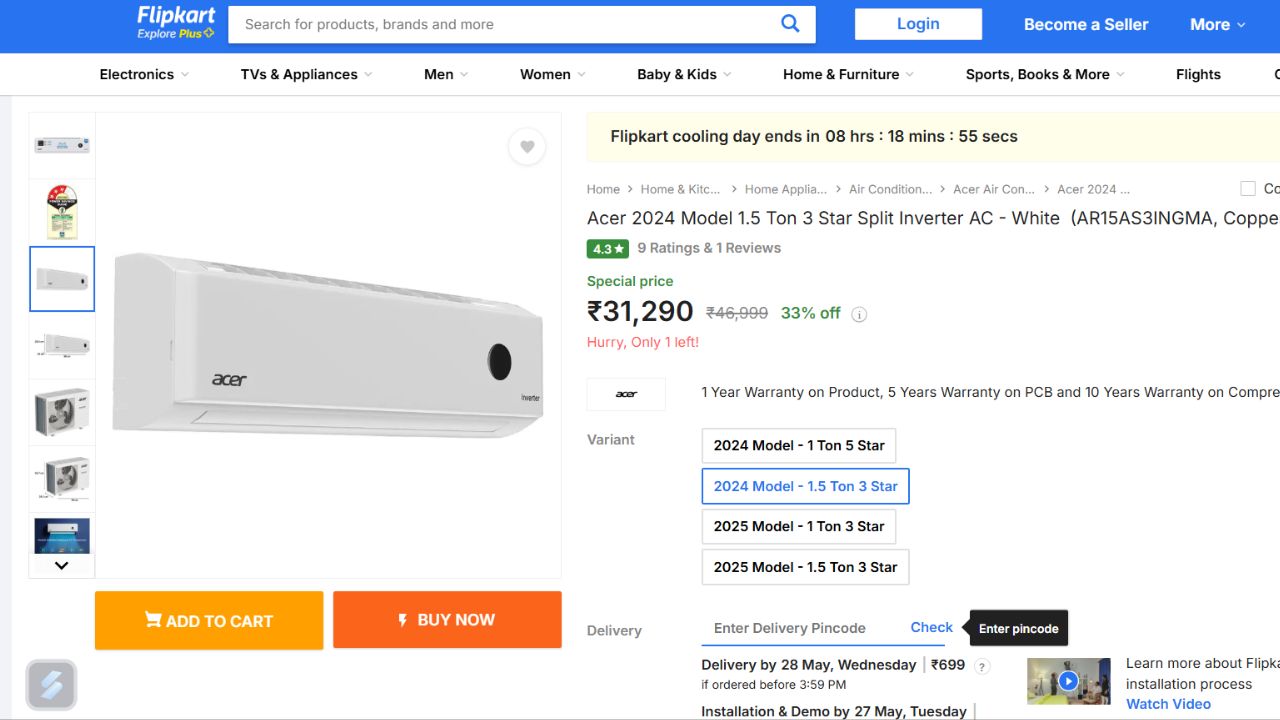Click the BUY NOW button
Image resolution: width=1280 pixels, height=720 pixels.
tap(447, 620)
